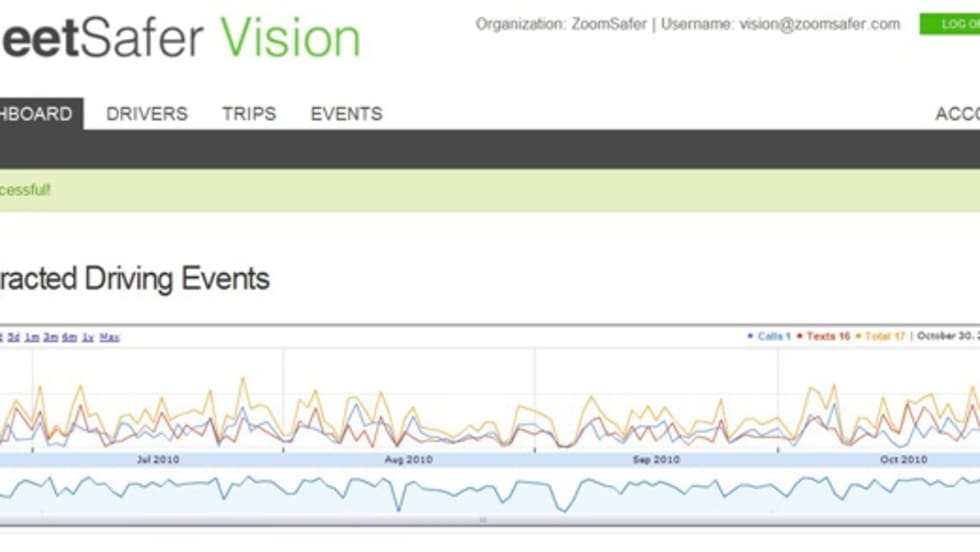This screenshot has width=980, height=552.
Task: Switch to the Trips tab
Action: (x=249, y=114)
